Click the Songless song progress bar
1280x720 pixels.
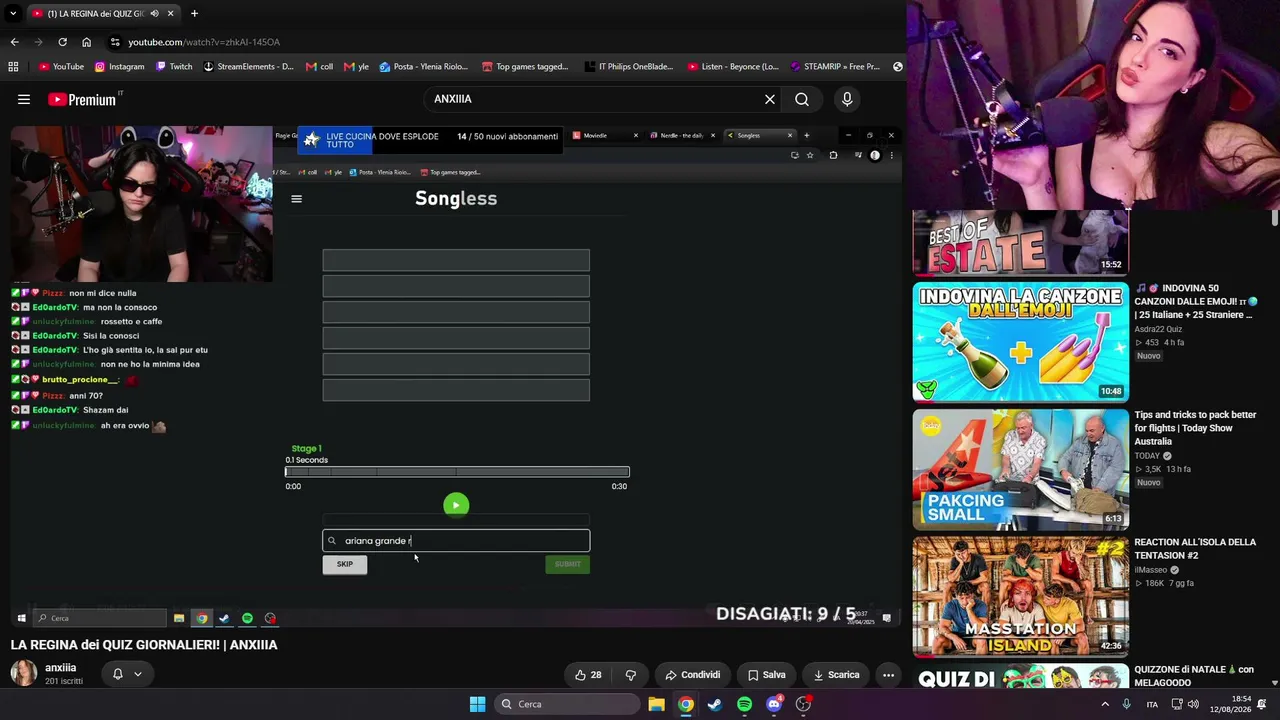tap(457, 472)
